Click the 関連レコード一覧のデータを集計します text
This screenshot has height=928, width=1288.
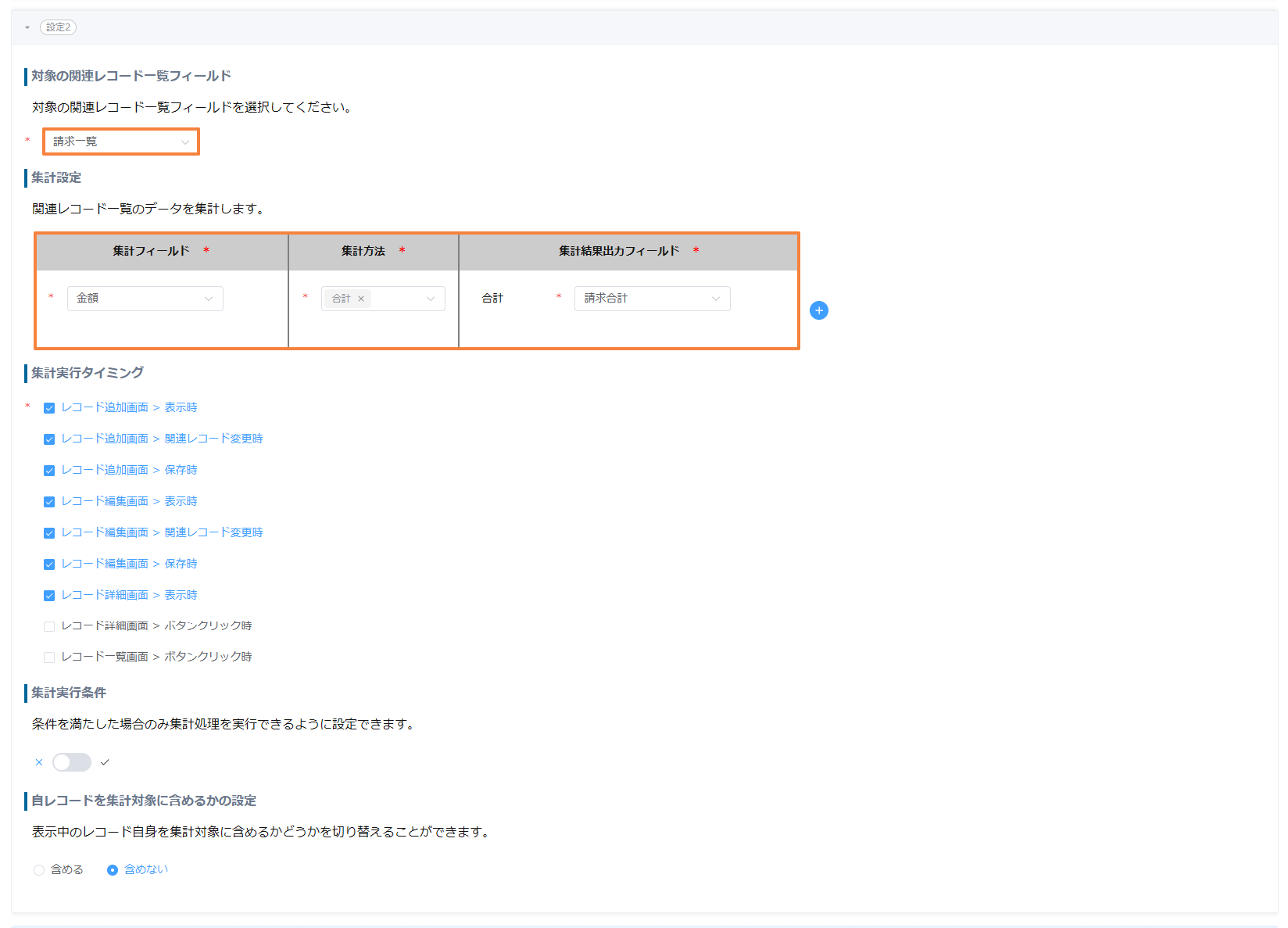coord(150,209)
